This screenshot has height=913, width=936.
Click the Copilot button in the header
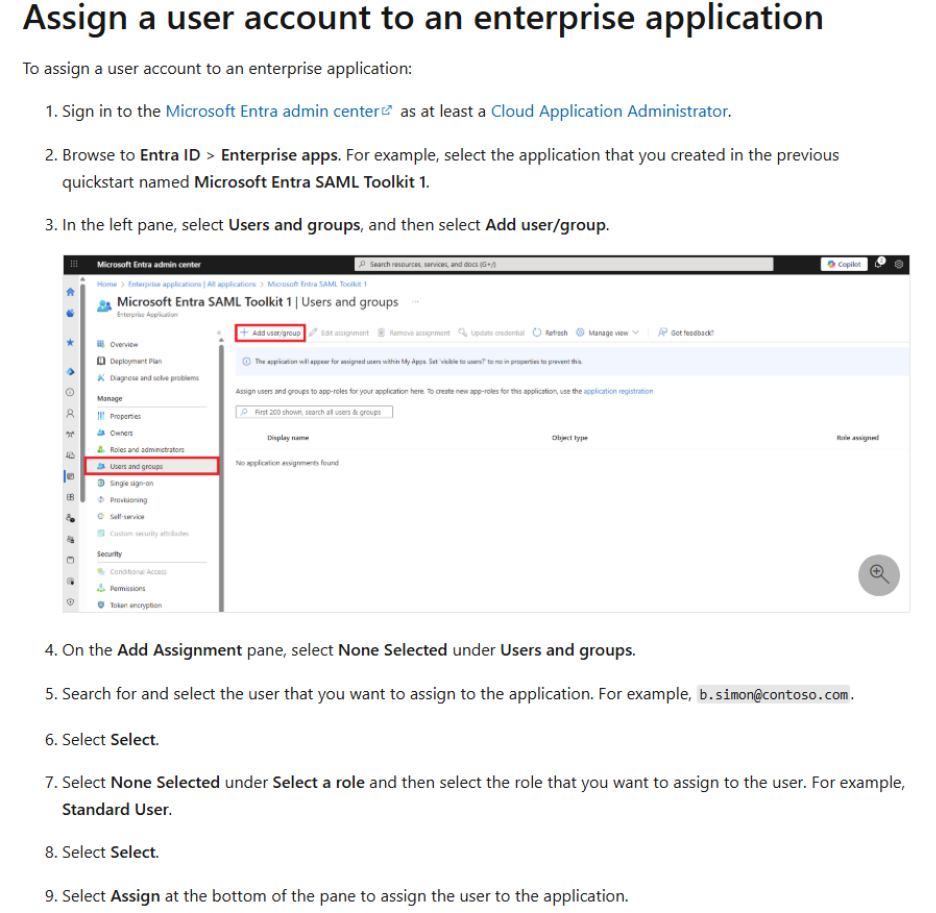click(844, 264)
